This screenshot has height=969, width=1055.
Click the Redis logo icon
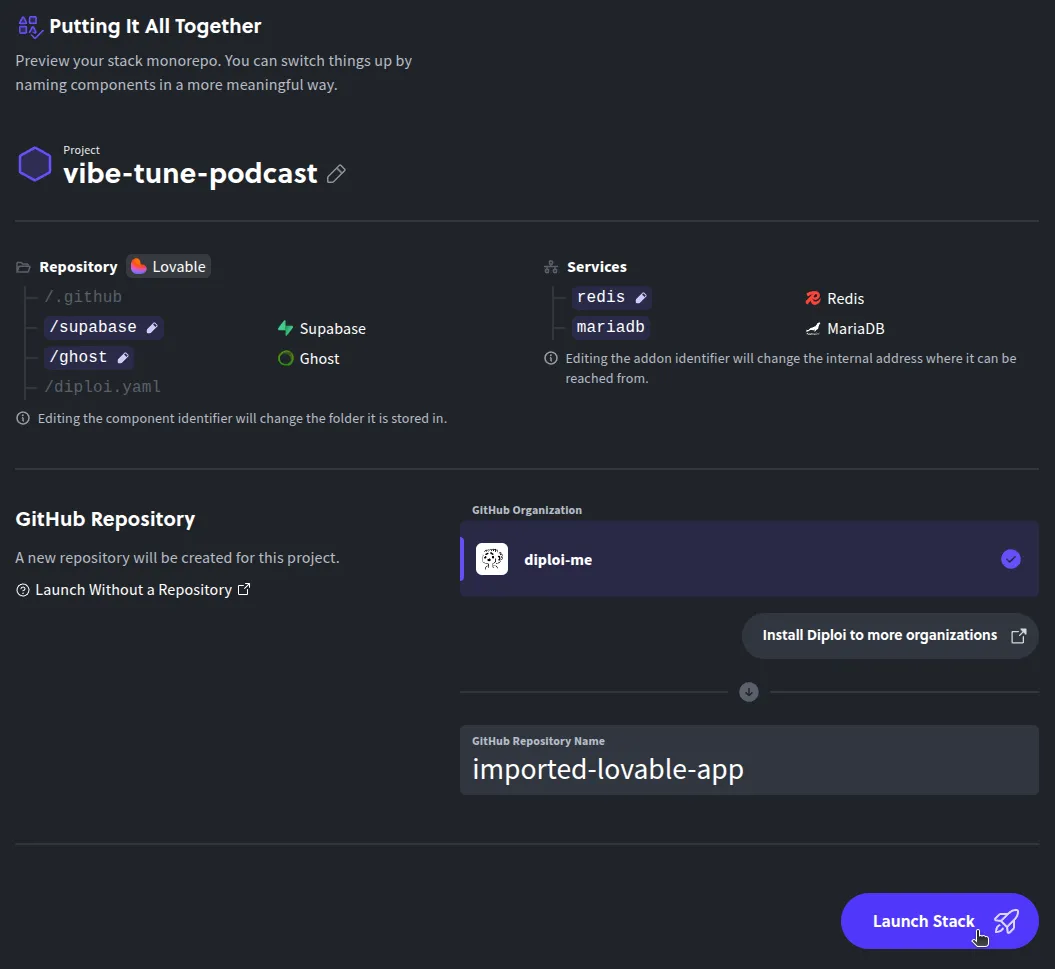(x=813, y=299)
